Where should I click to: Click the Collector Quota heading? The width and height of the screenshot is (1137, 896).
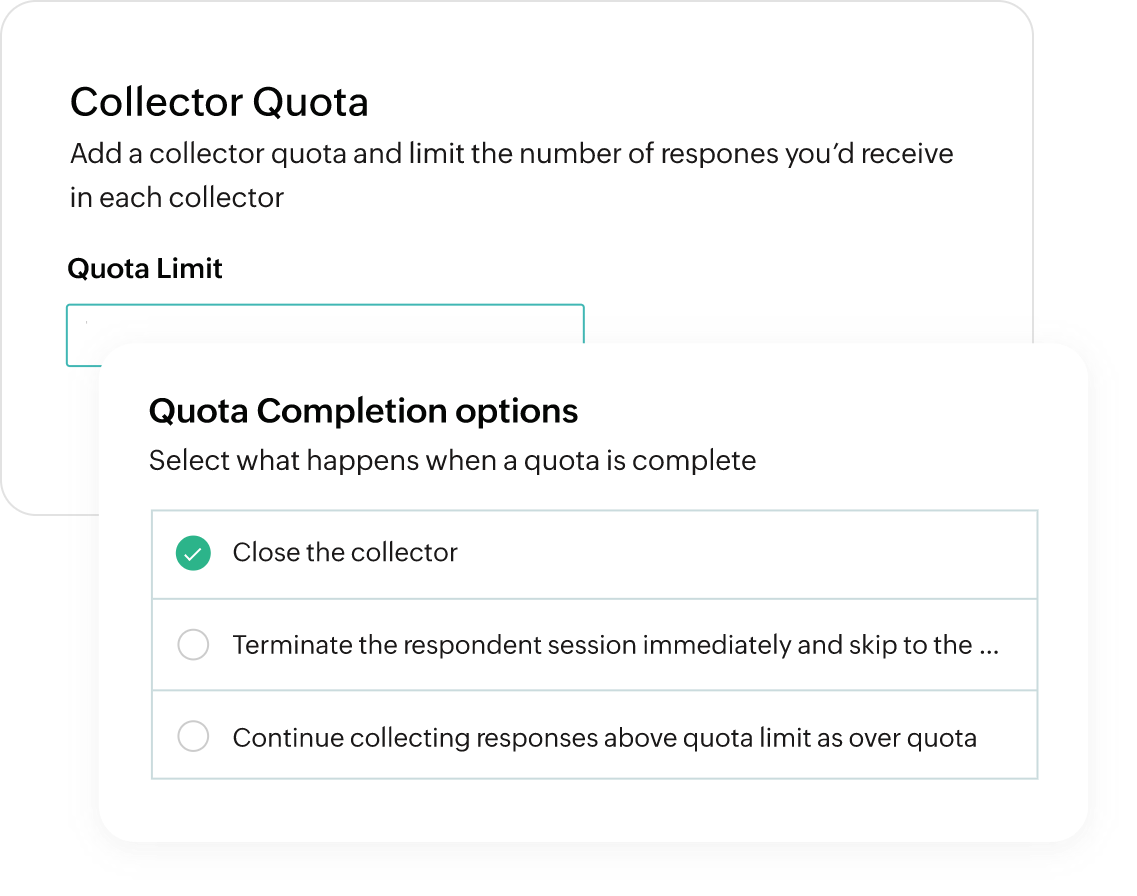coord(219,102)
